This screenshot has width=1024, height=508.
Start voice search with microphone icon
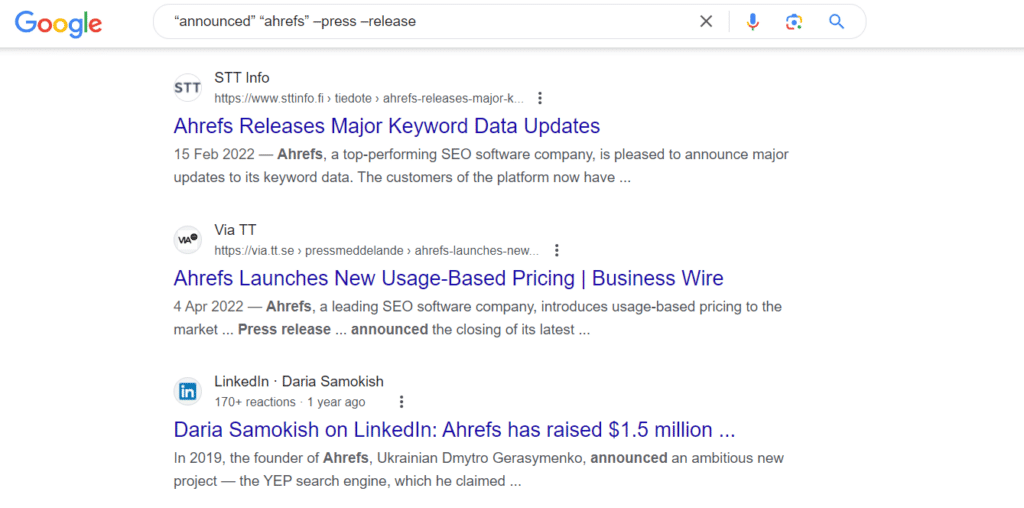tap(752, 22)
